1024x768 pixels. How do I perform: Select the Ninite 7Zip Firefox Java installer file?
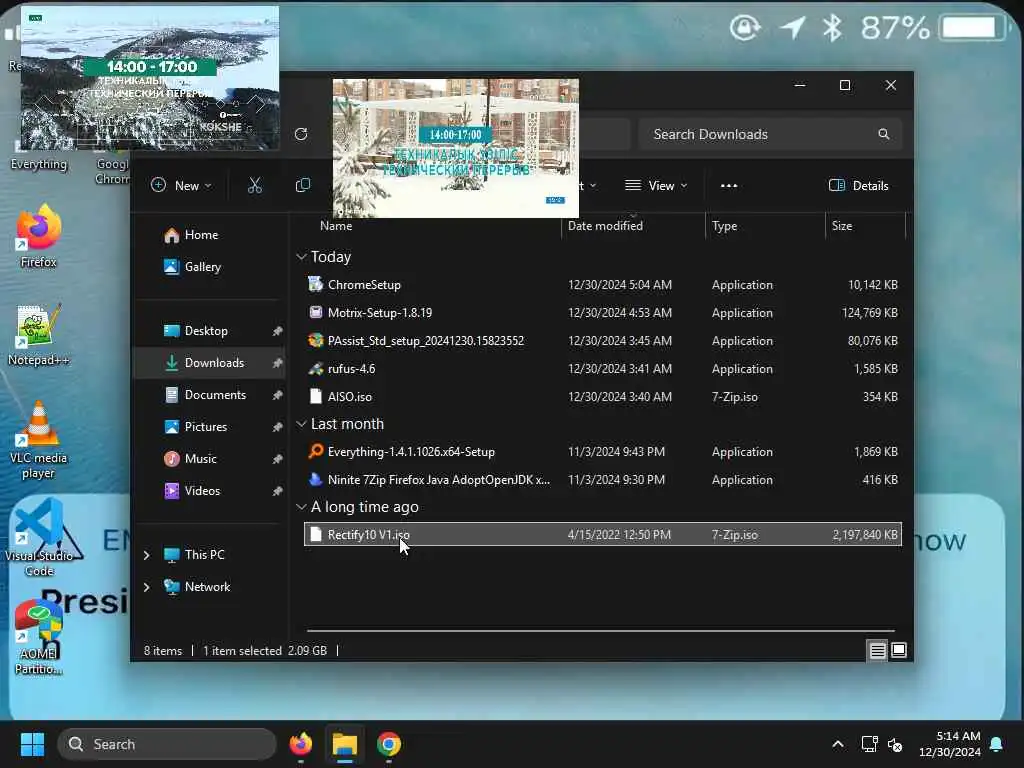pos(602,480)
